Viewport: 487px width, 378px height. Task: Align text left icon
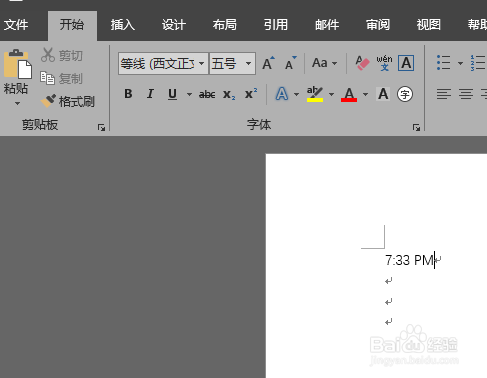(444, 94)
